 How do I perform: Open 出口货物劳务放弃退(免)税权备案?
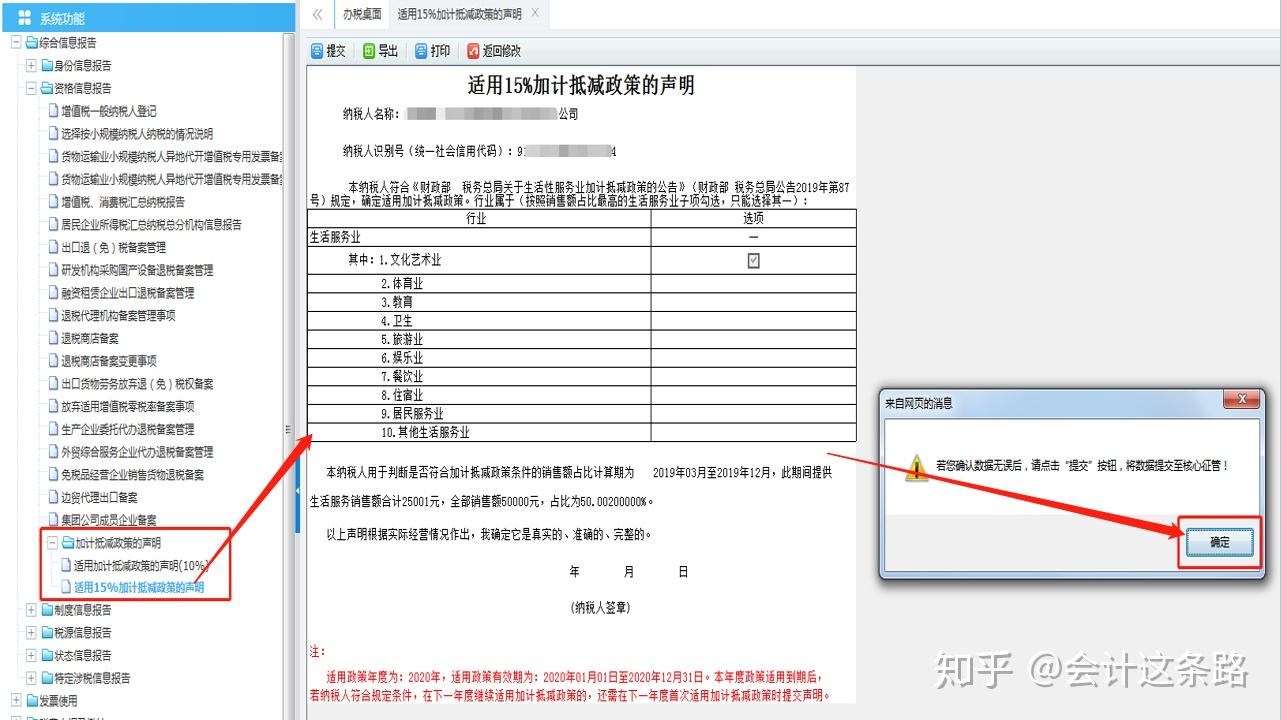pyautogui.click(x=137, y=383)
